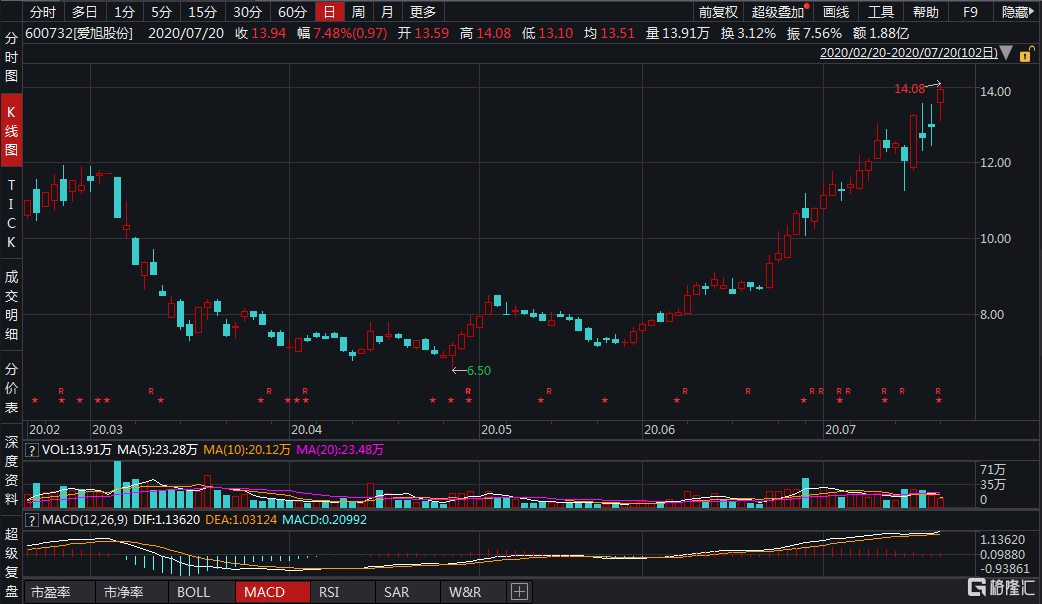Switch to the 分时 intraday period
Viewport: 1042px width, 604px height.
[x=43, y=12]
